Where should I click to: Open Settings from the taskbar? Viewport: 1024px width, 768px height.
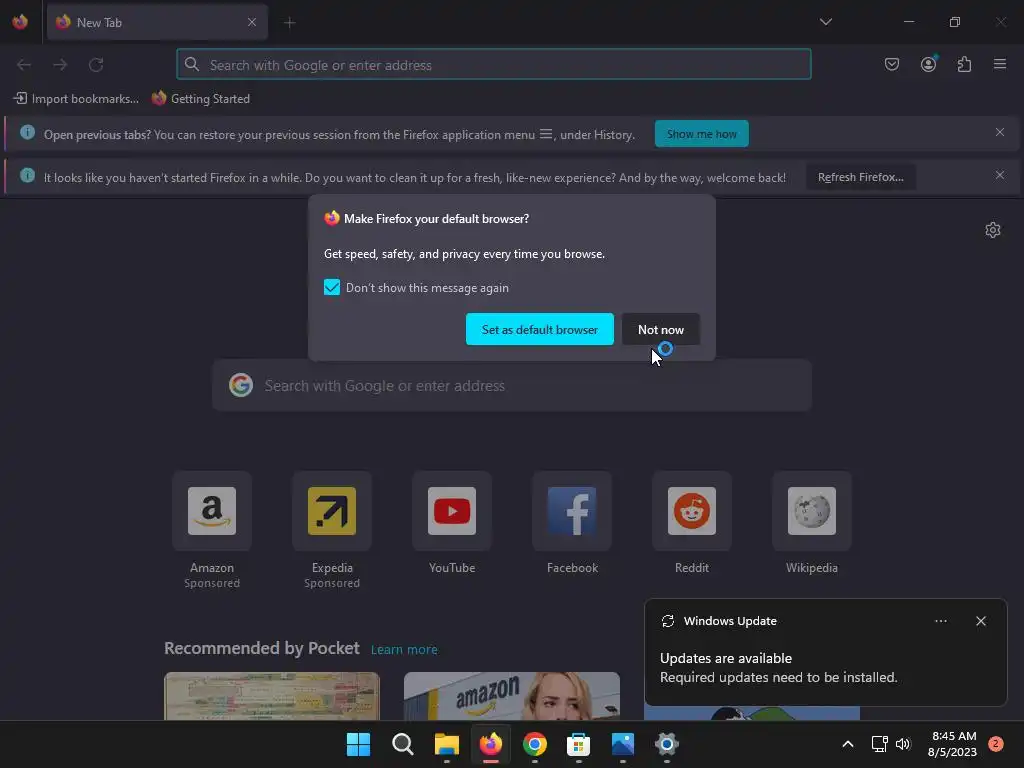[667, 744]
